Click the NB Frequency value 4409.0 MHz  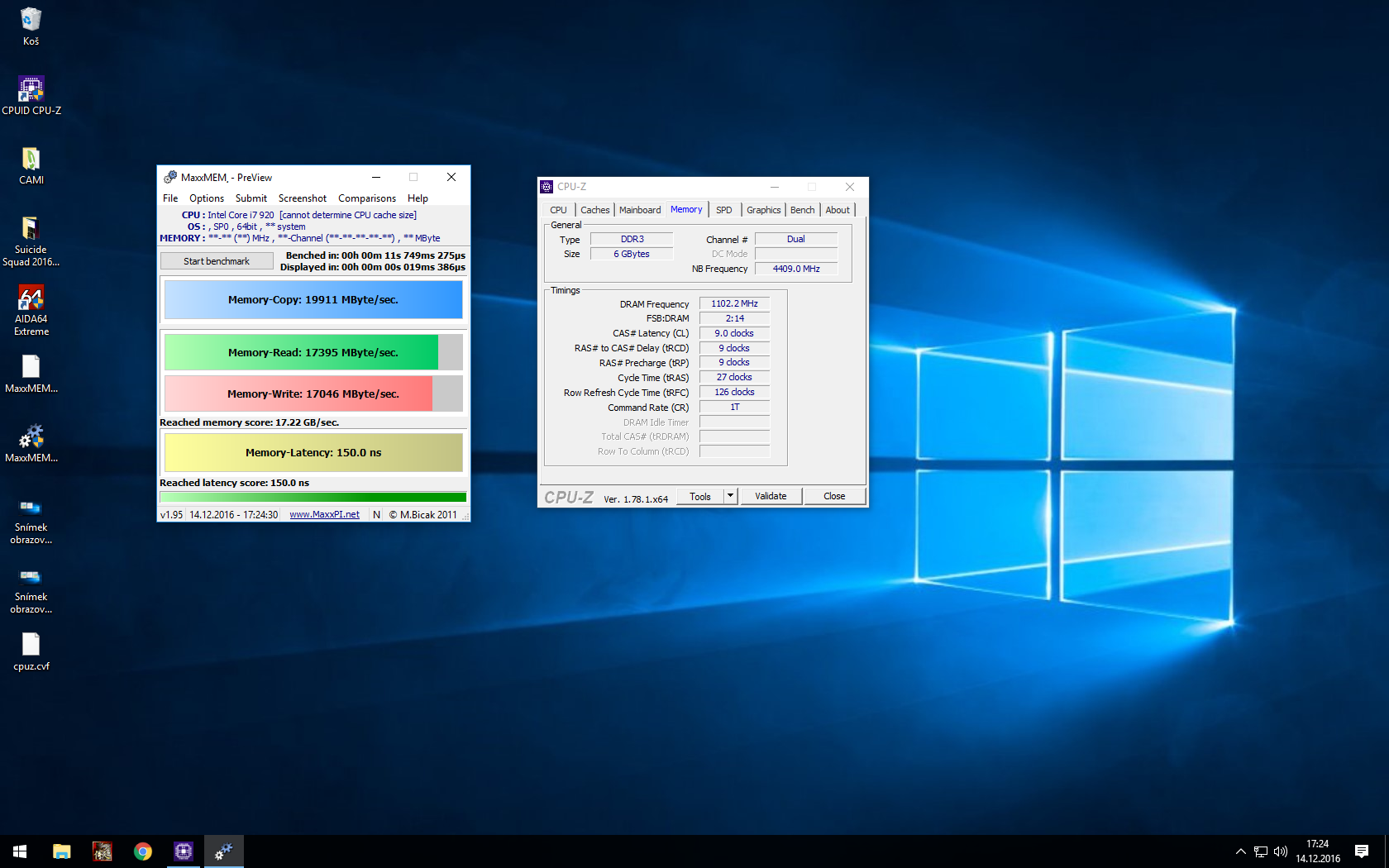coord(796,269)
